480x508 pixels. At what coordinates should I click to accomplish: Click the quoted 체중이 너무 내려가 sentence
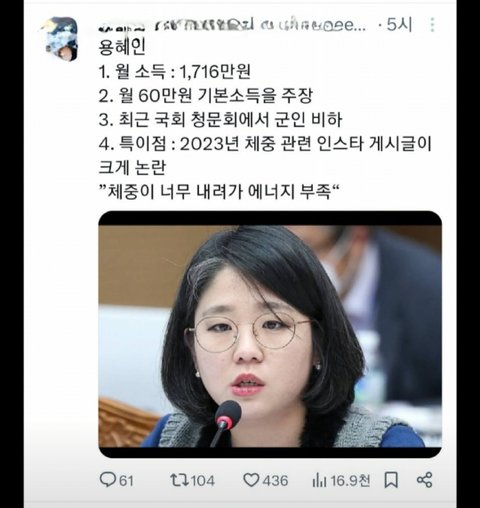pos(219,192)
